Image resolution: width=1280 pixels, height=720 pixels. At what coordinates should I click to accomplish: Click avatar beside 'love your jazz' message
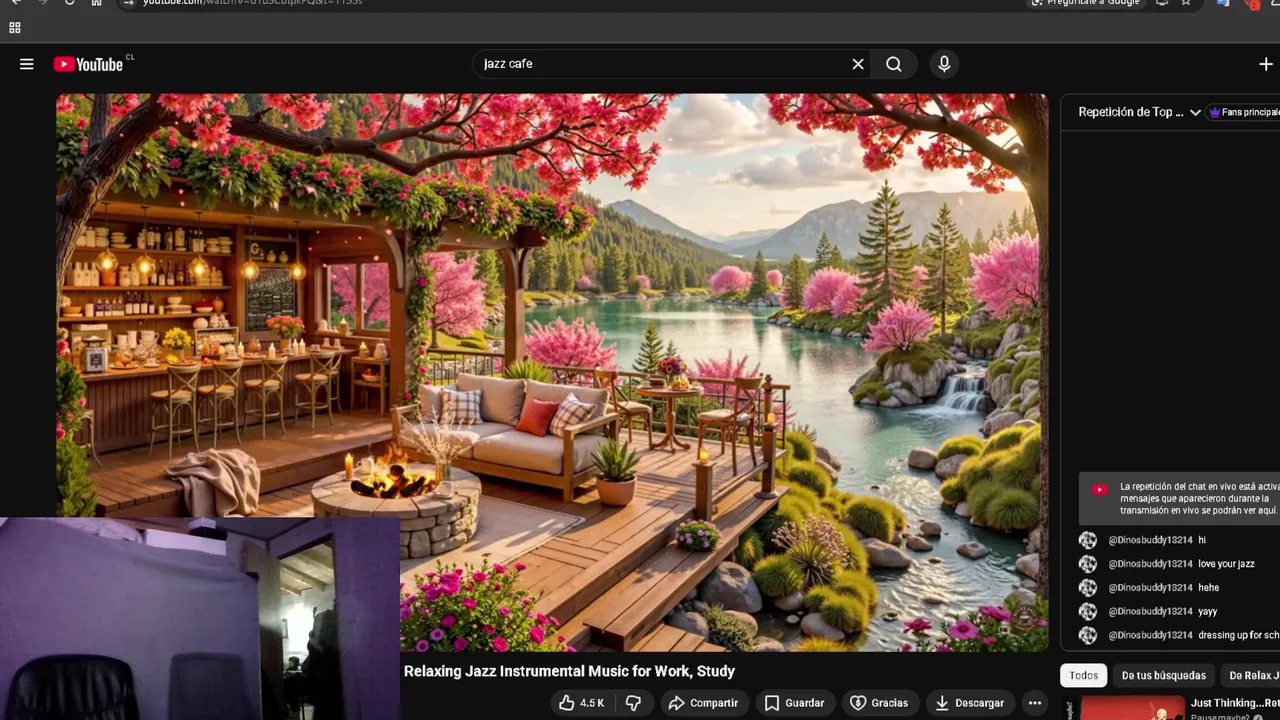(1088, 564)
